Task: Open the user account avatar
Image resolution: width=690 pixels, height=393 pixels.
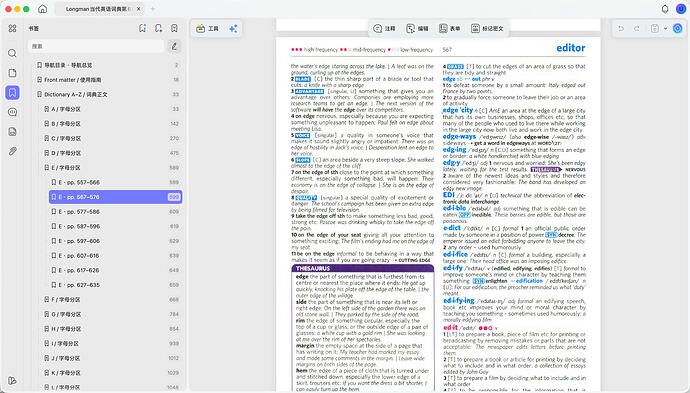Action: coord(681,9)
